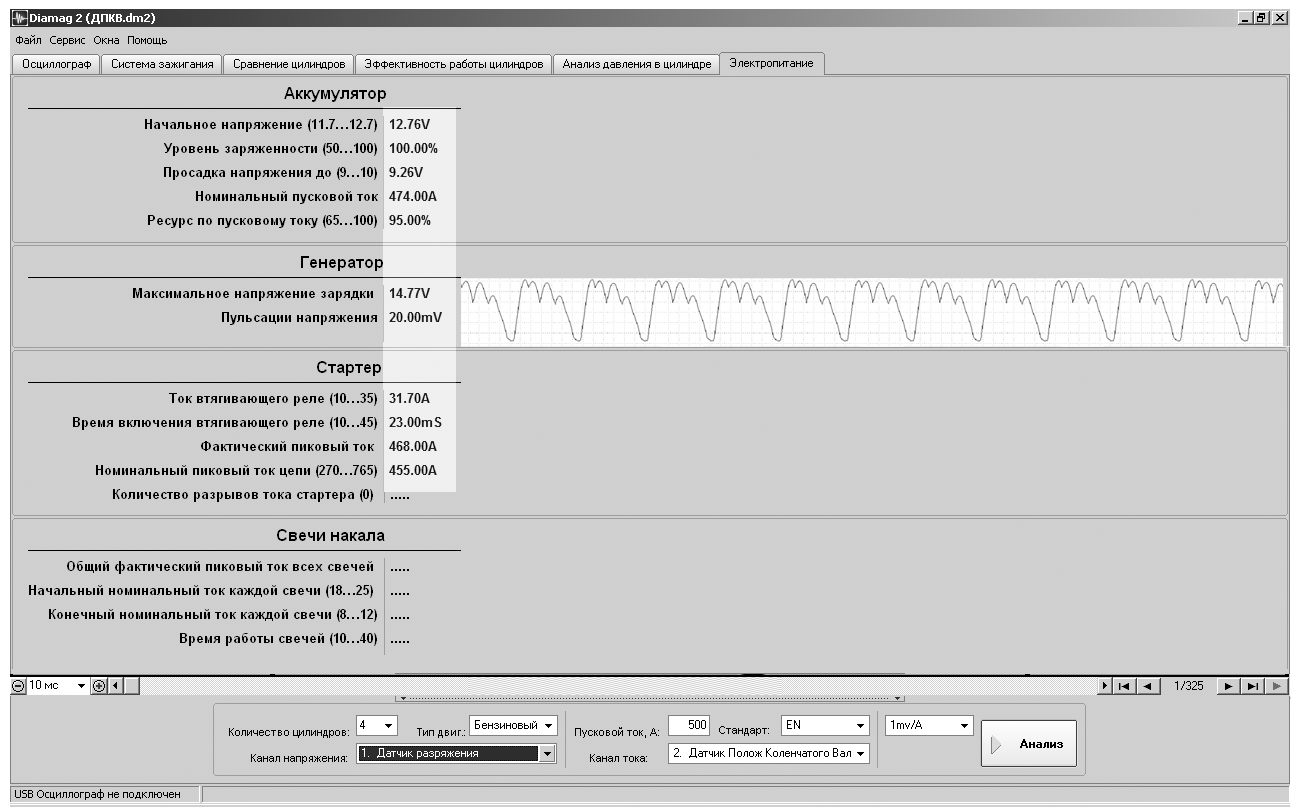The image size is (1297, 812).
Task: Open the Сравнение цилиндров tab
Action: tap(288, 64)
